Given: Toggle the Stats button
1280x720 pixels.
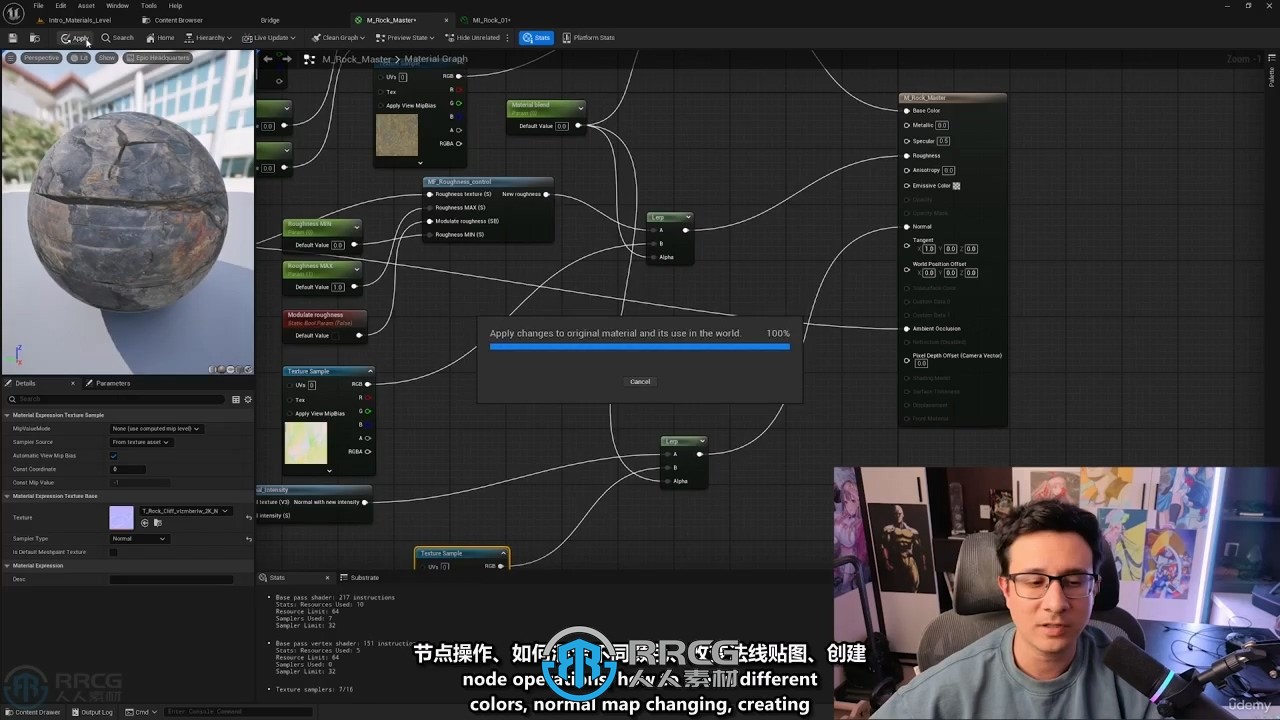Looking at the screenshot, I should (x=536, y=38).
